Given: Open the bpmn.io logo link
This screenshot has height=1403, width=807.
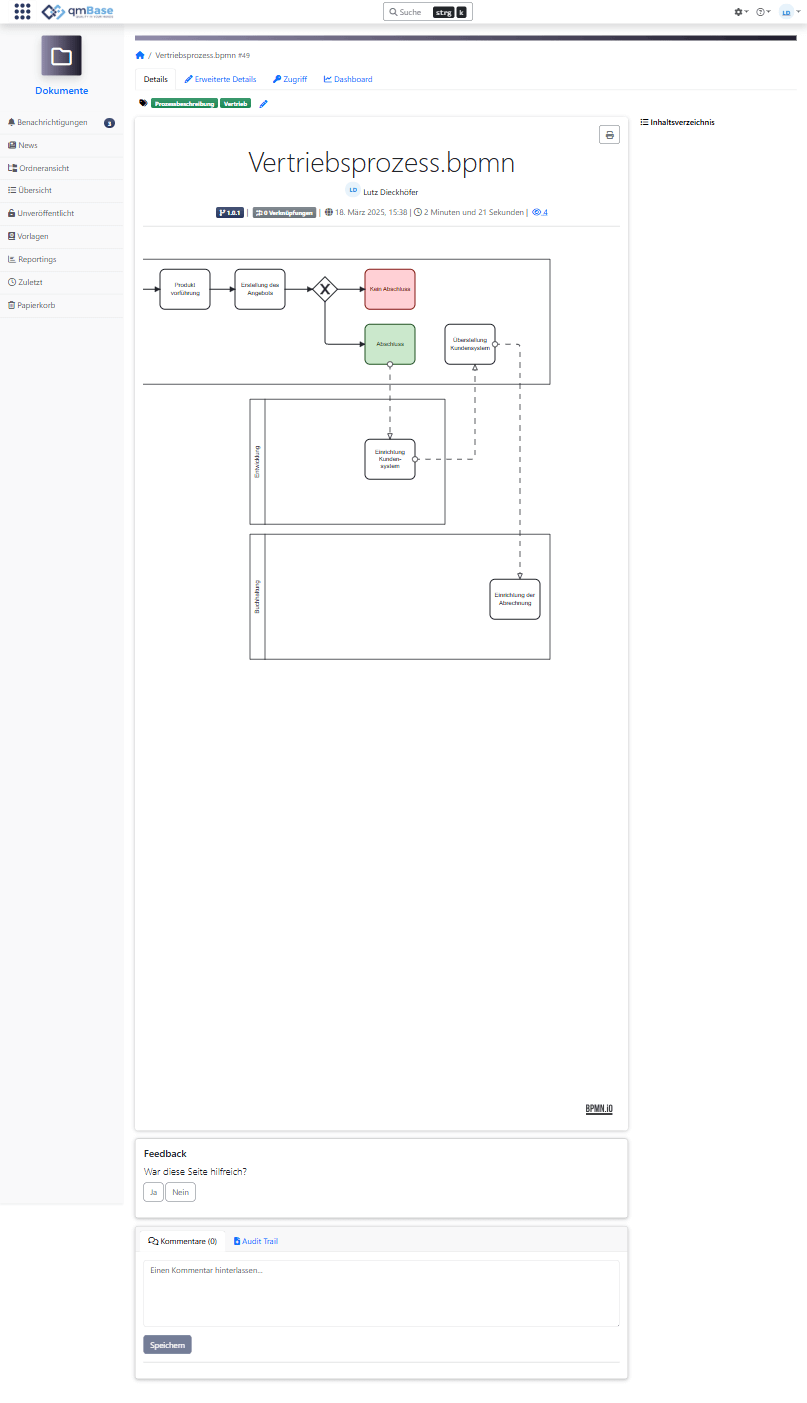Looking at the screenshot, I should pos(599,1109).
